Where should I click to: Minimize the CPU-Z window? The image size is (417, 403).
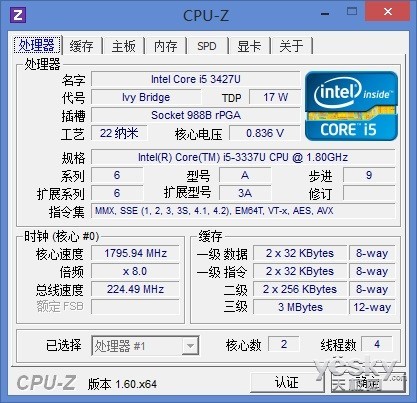pyautogui.click(x=325, y=14)
